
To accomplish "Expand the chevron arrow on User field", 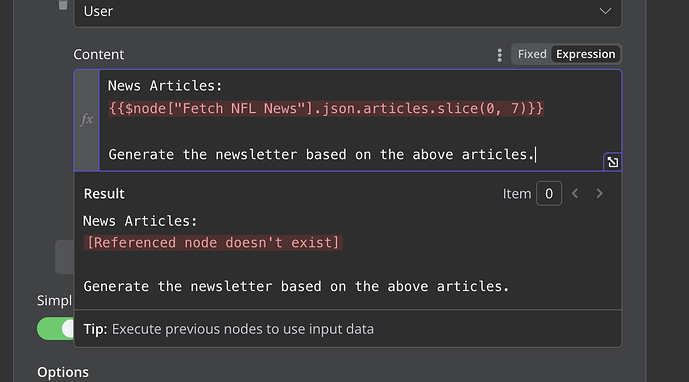I will pyautogui.click(x=605, y=11).
